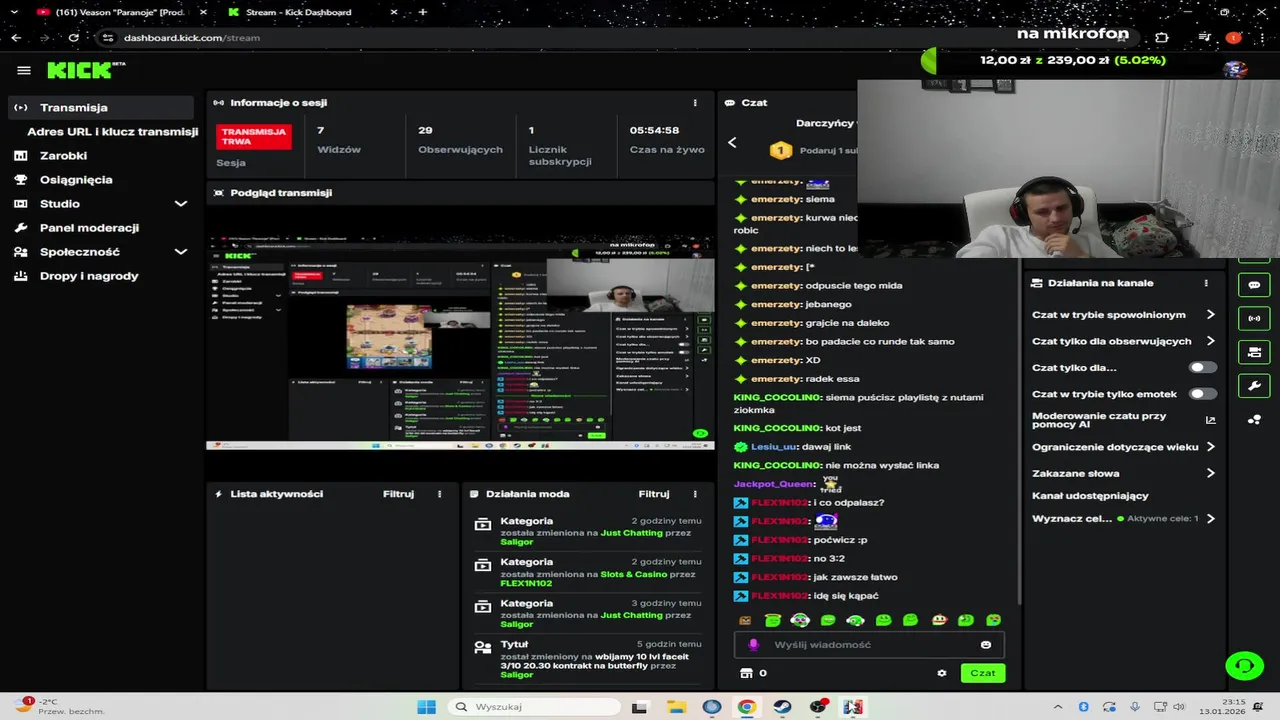Open the chat settings gear icon
This screenshot has height=720, width=1280.
942,673
